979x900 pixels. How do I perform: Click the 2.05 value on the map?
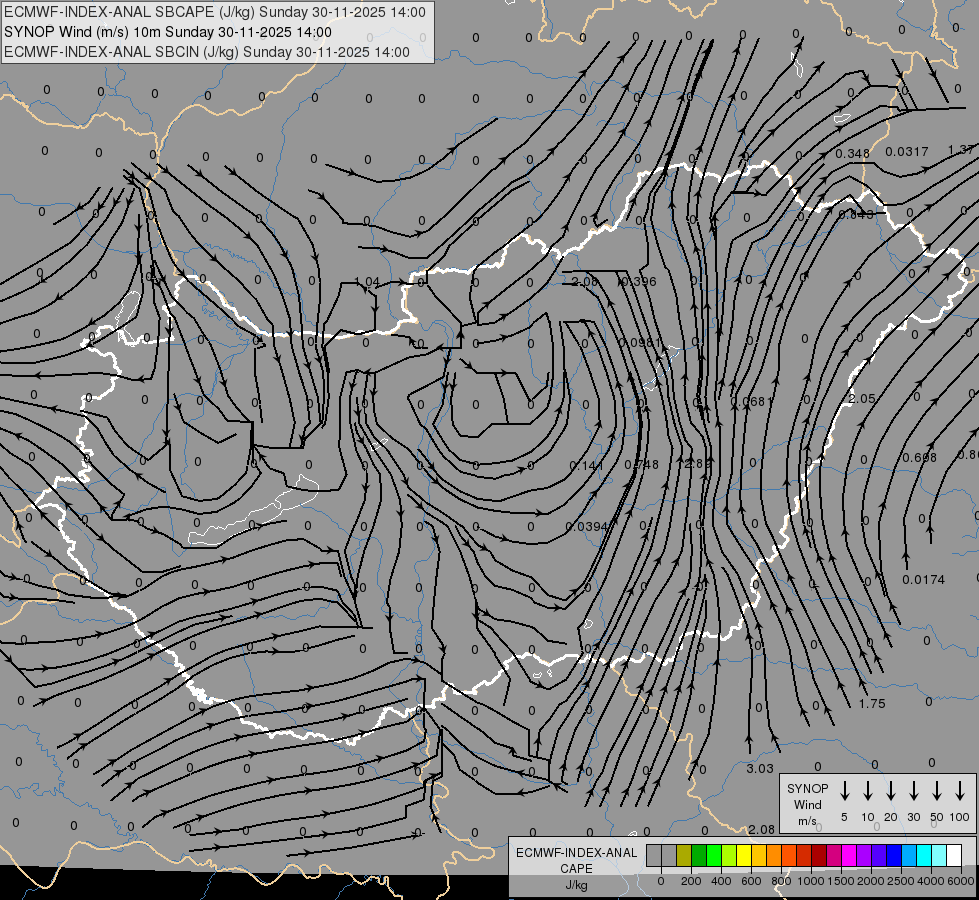point(862,398)
